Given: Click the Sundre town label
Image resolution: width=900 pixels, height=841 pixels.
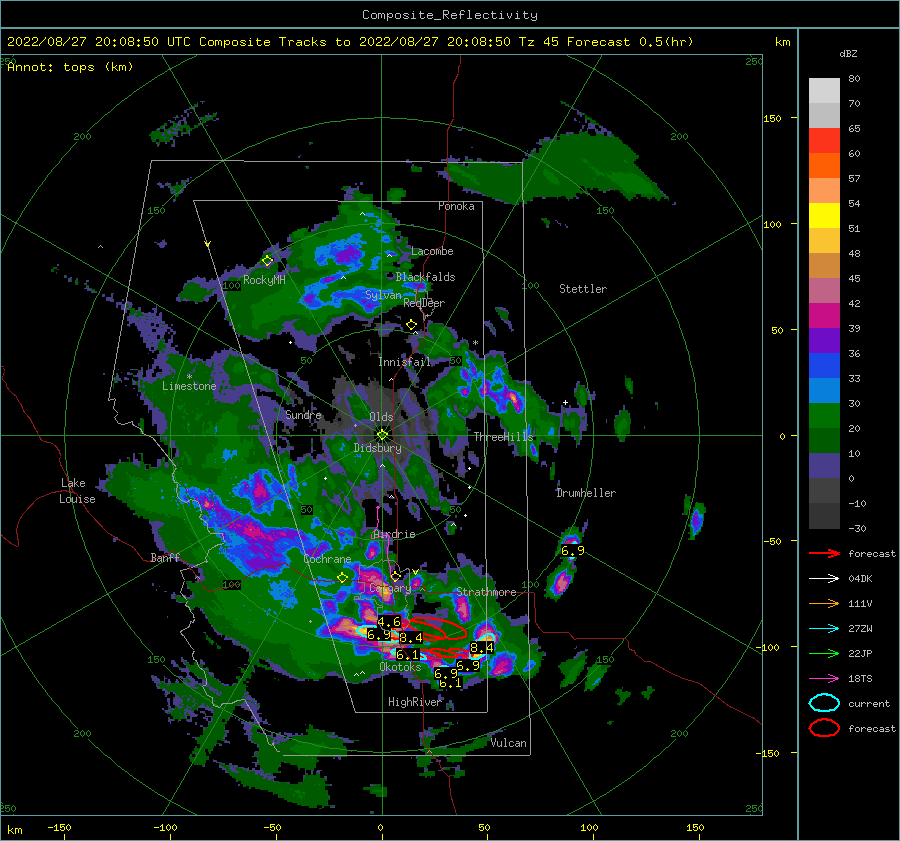Looking at the screenshot, I should (x=304, y=415).
